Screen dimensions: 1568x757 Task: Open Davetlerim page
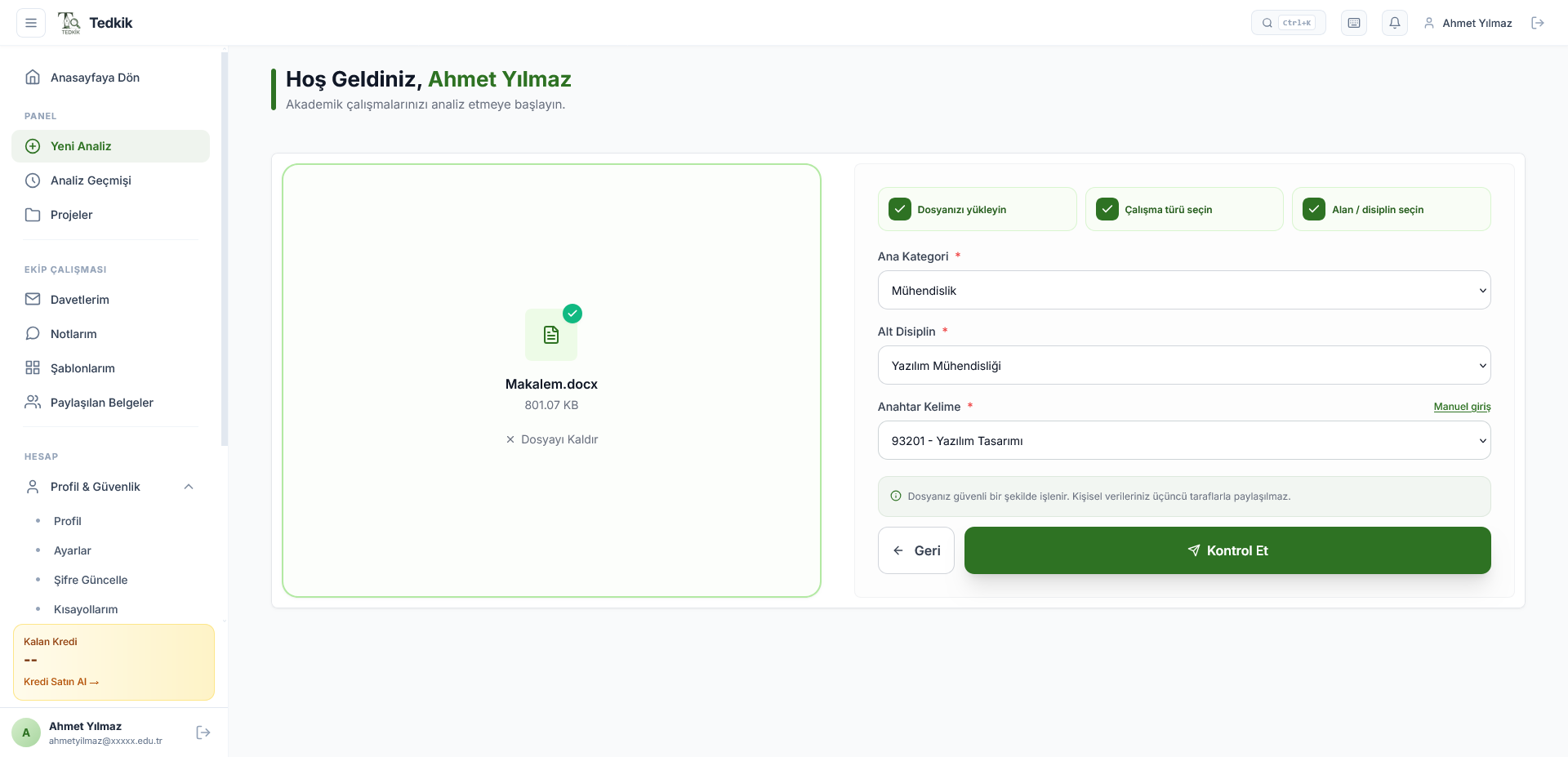click(110, 300)
